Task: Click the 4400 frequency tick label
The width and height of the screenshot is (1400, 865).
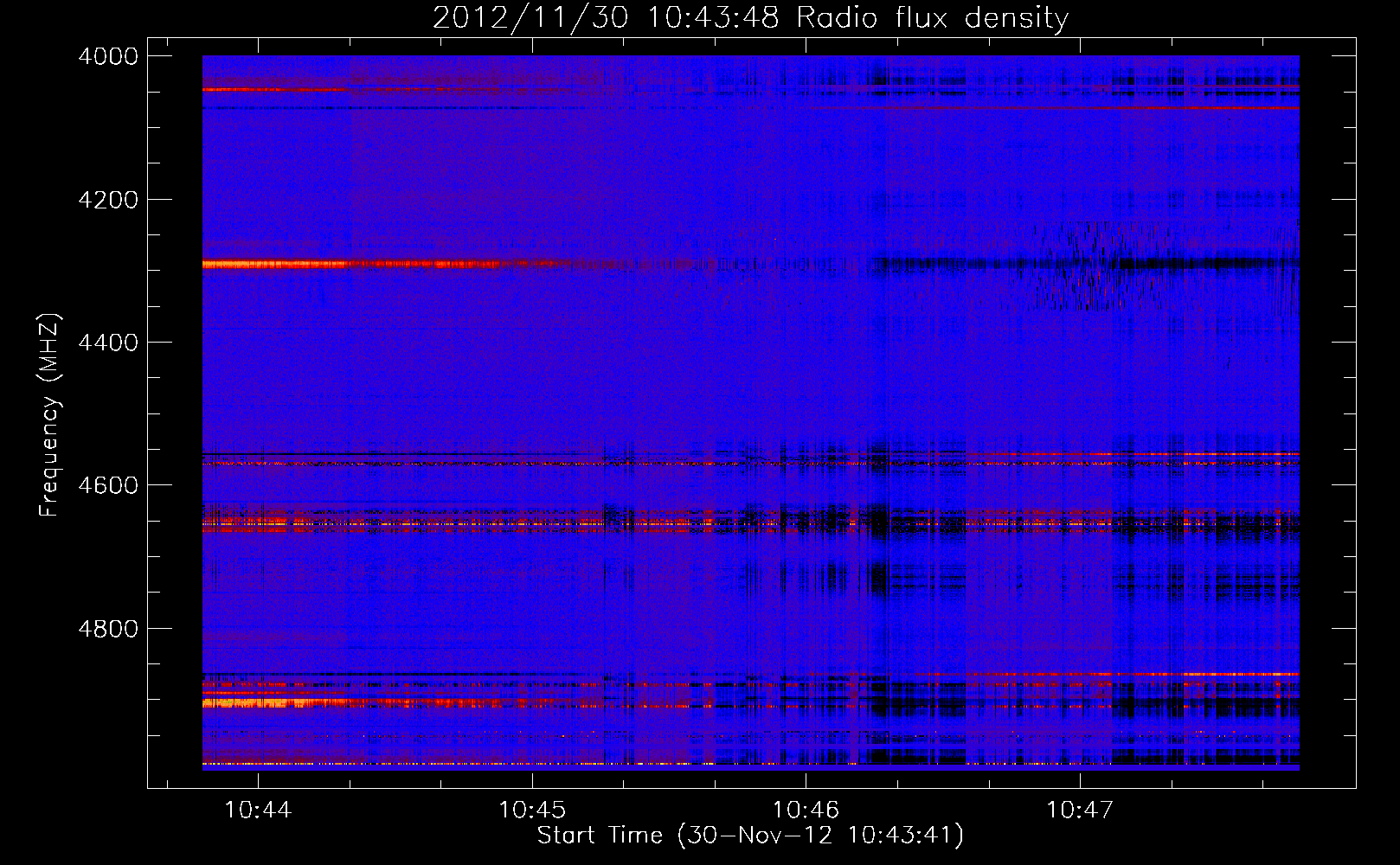Action: 108,343
